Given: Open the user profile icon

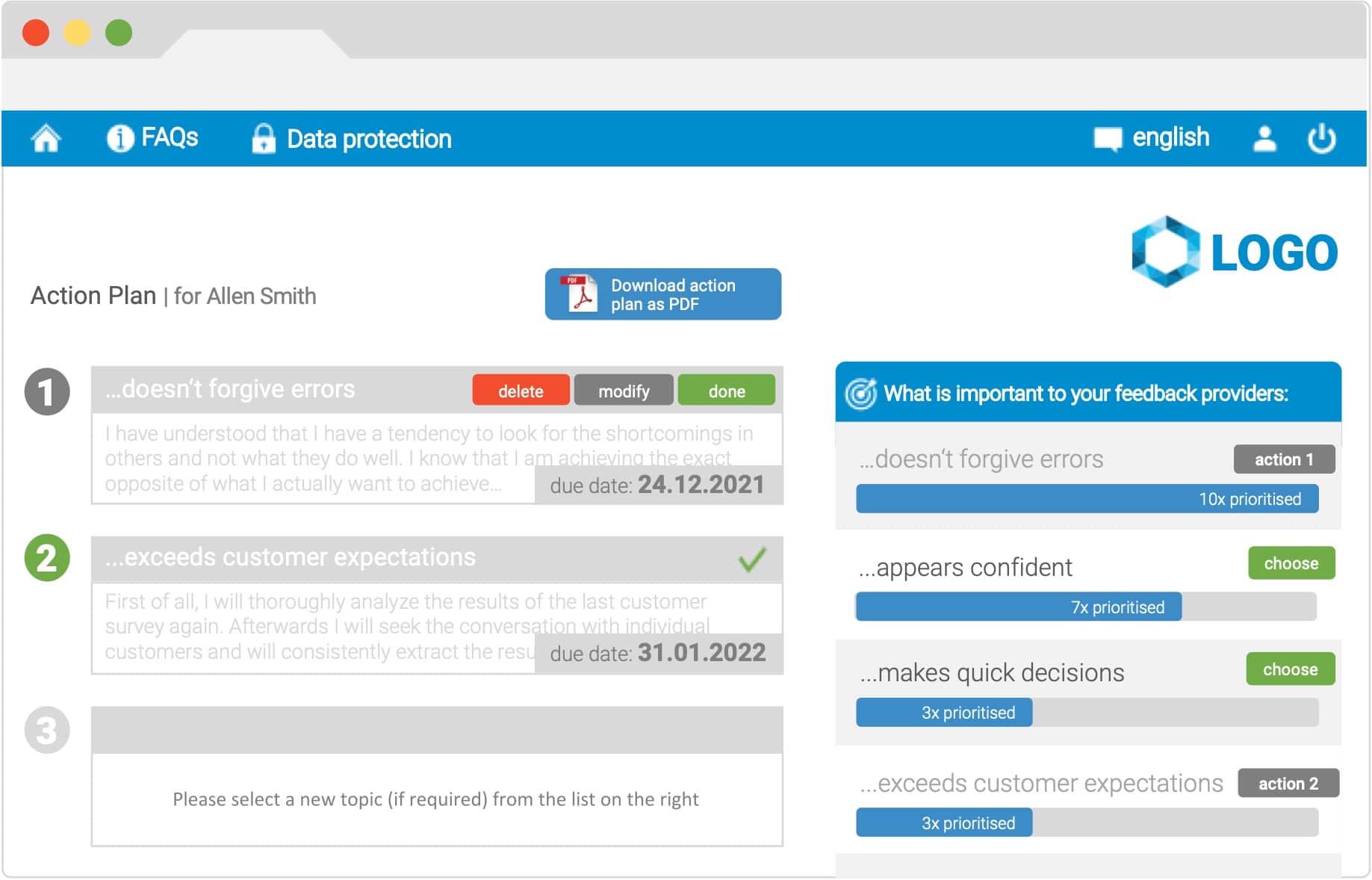Looking at the screenshot, I should coord(1264,138).
